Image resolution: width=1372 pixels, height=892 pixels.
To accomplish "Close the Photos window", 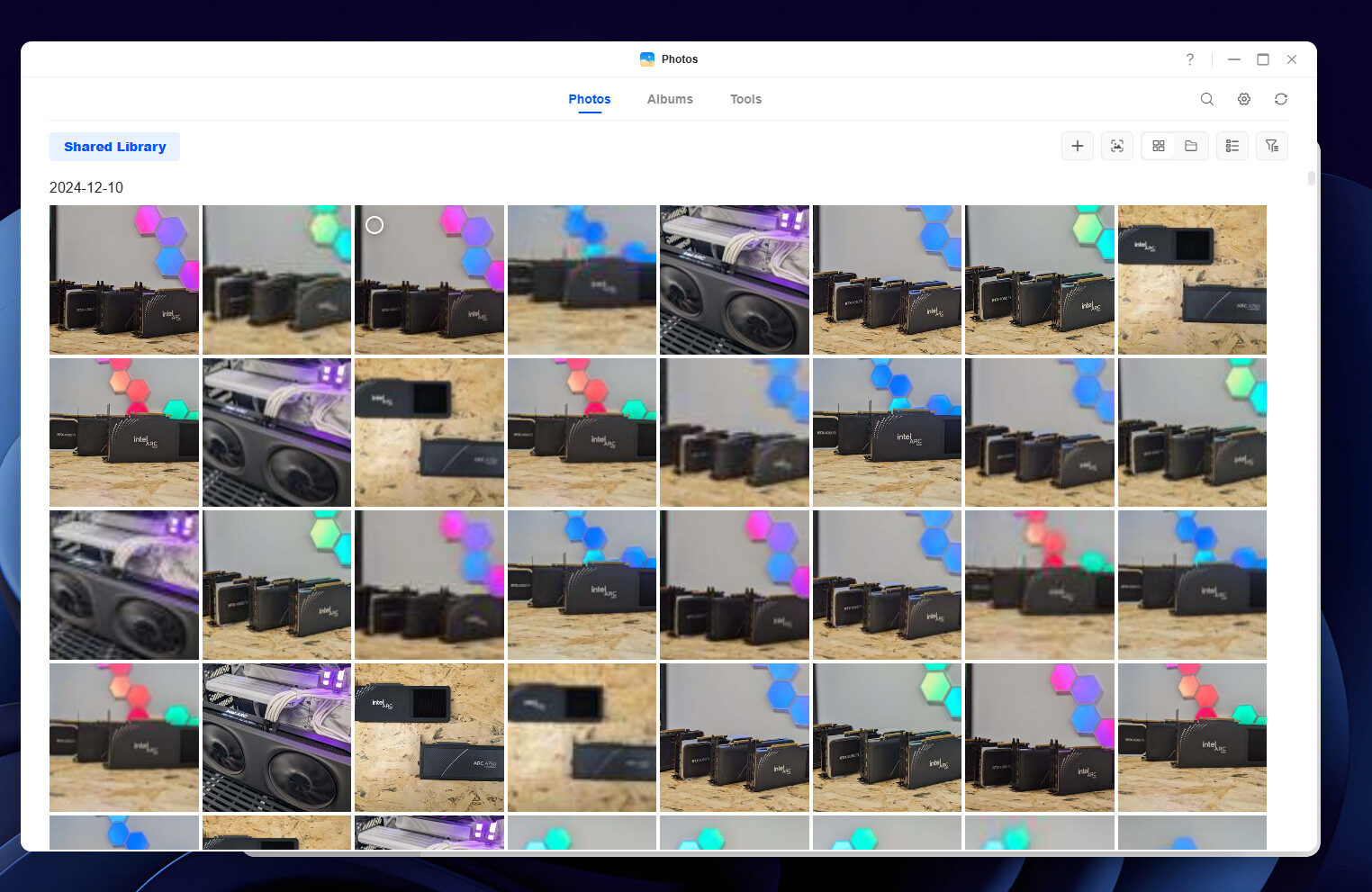I will pyautogui.click(x=1292, y=59).
